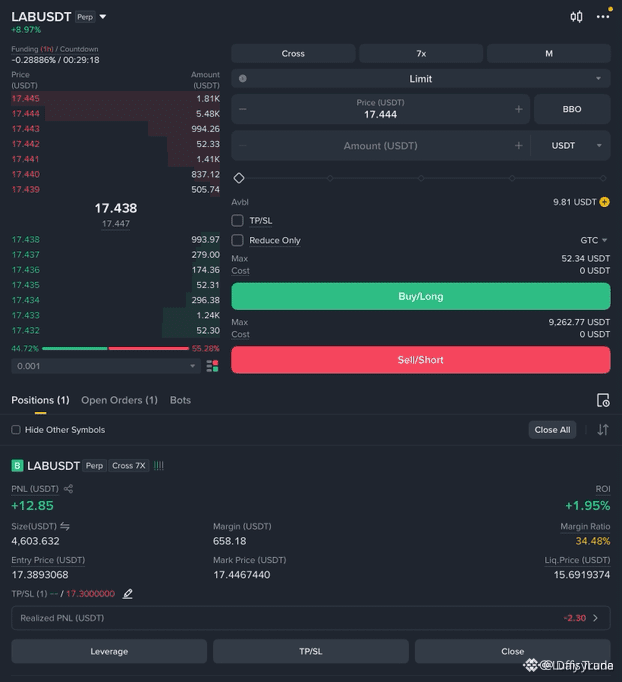Click the Margin Ratio label
The image size is (622, 682).
(x=585, y=527)
